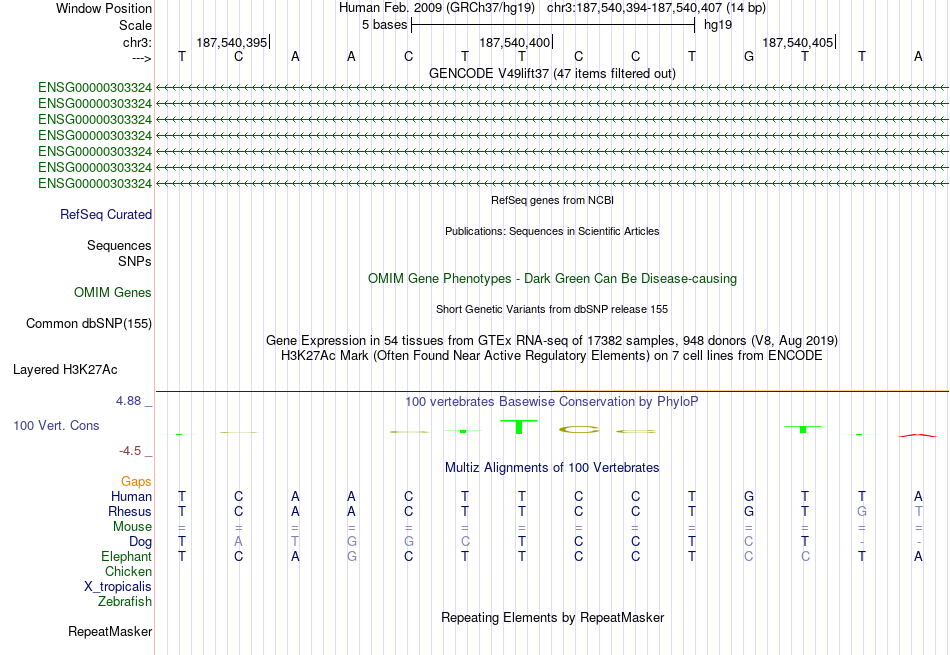Click the 4.88 upper PhyloP scale value
950x655 pixels.
click(128, 401)
